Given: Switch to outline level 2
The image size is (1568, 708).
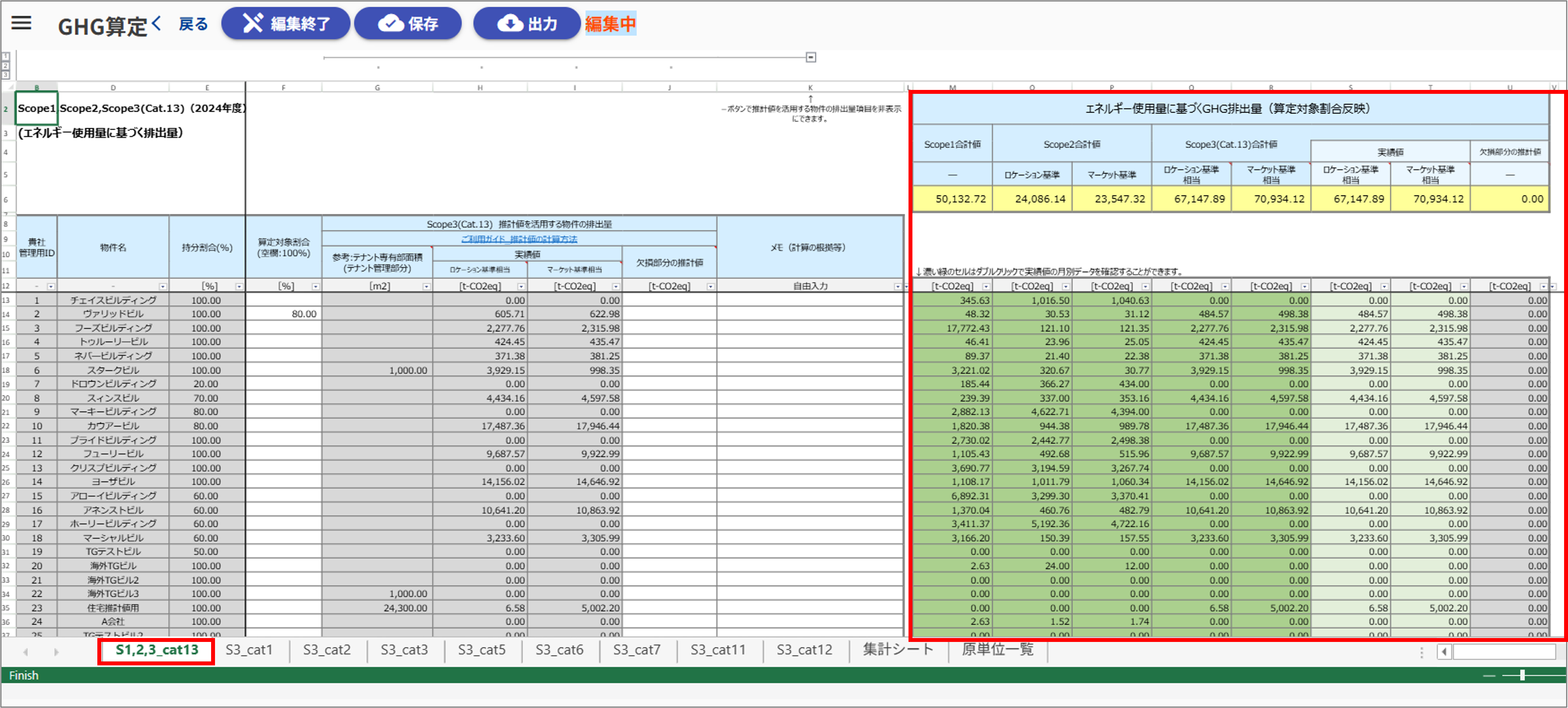Looking at the screenshot, I should 5,65.
